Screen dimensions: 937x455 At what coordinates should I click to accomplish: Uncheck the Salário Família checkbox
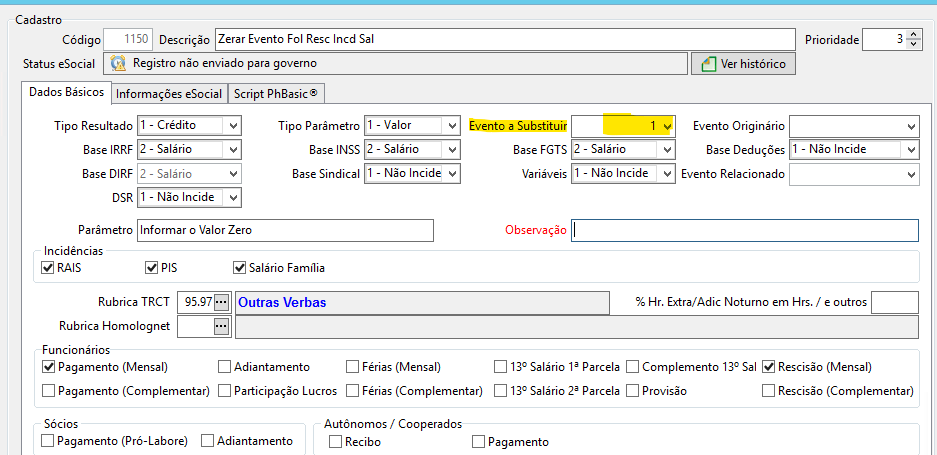point(240,268)
